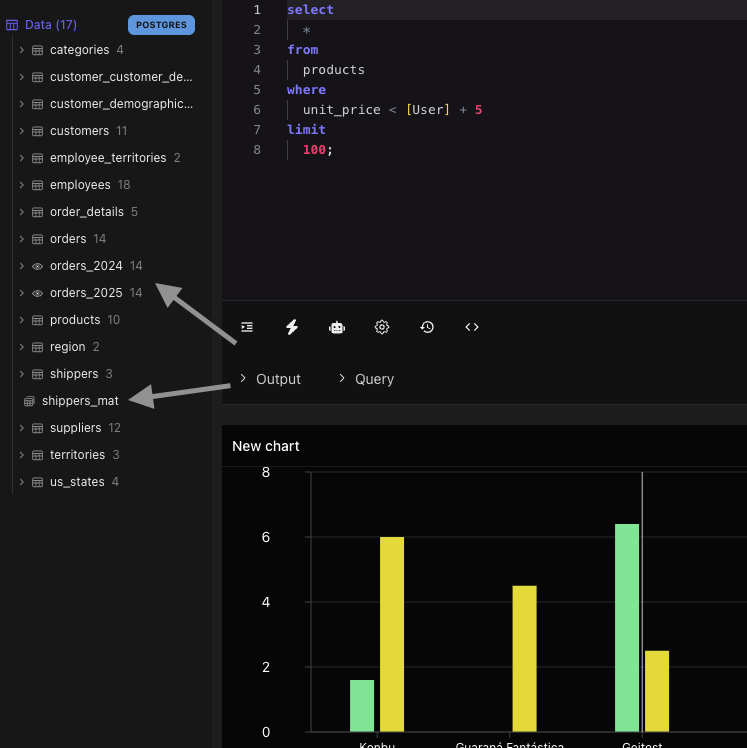Expand the categories table
Viewport: 747px width, 748px height.
tap(21, 50)
